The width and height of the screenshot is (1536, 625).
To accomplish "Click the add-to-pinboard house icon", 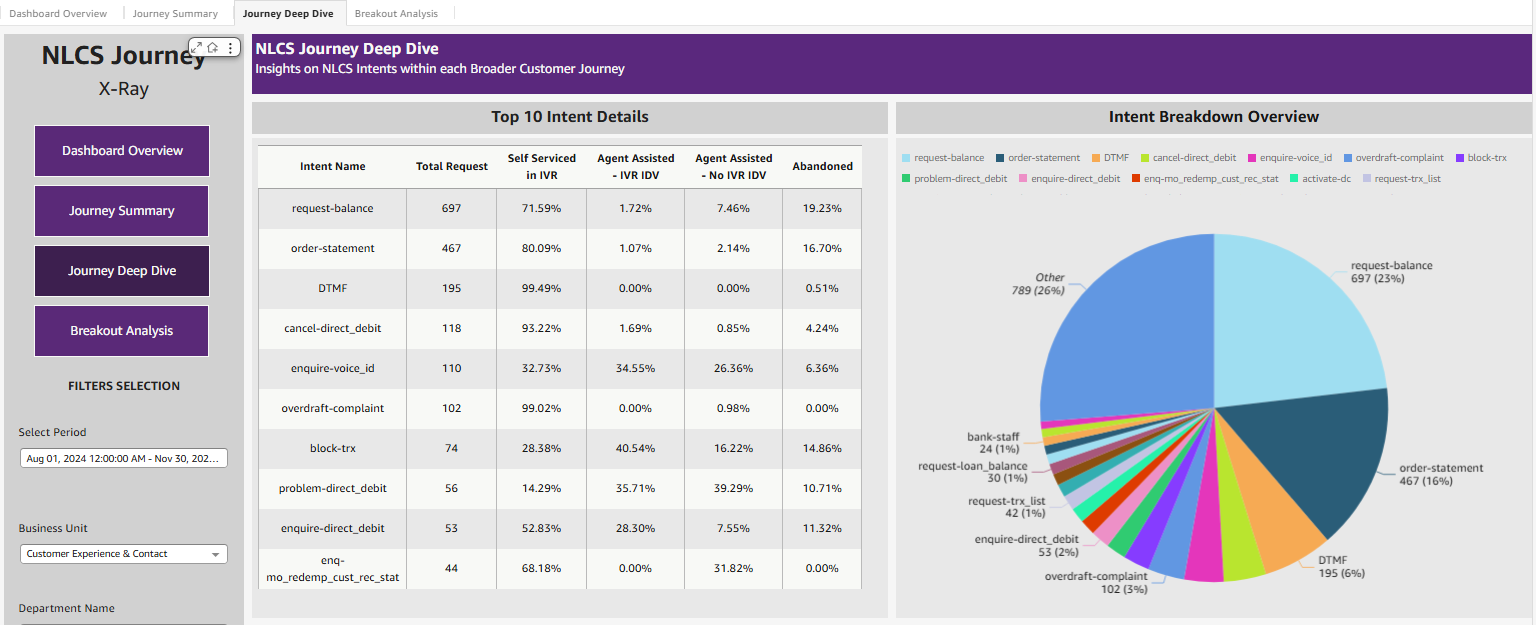I will coord(213,47).
